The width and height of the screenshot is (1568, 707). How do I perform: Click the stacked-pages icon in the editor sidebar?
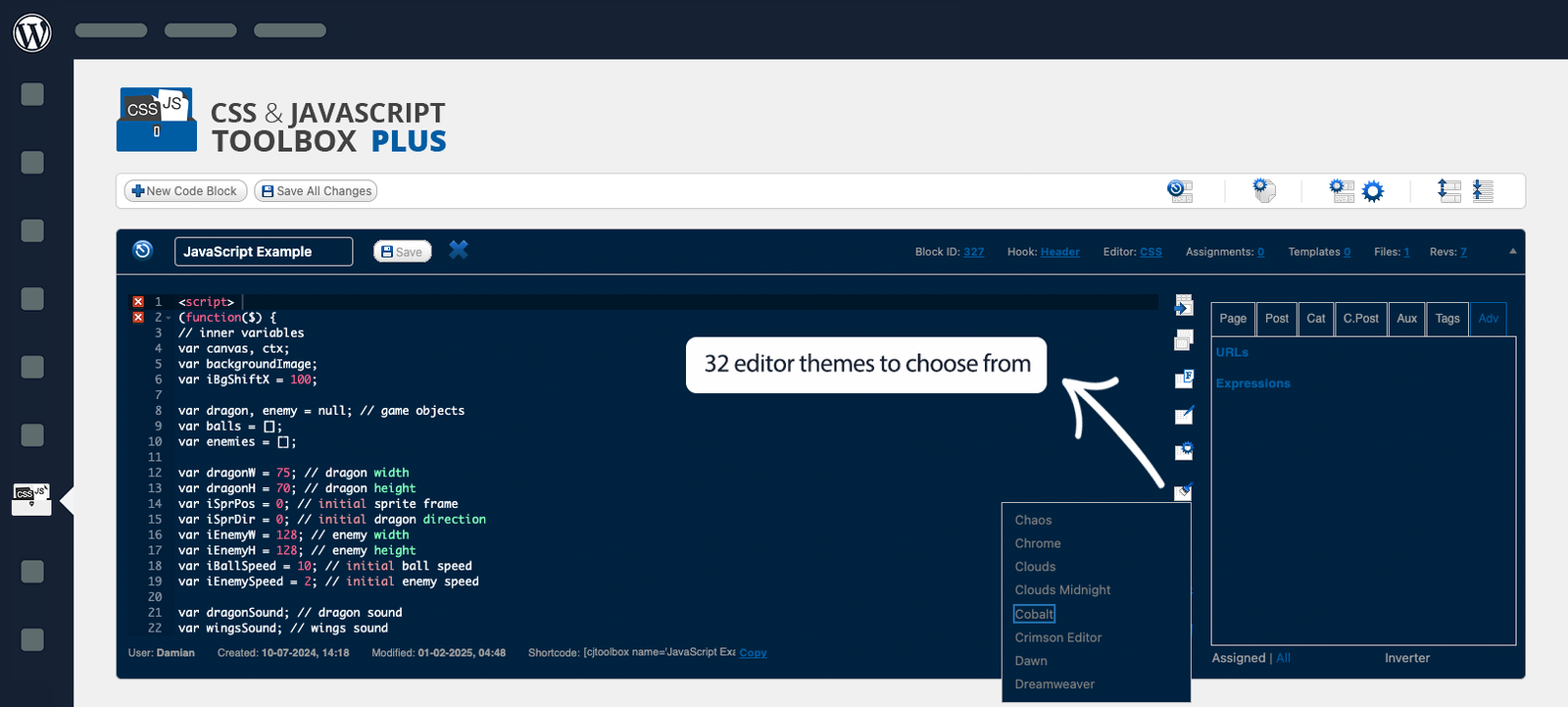[1184, 340]
